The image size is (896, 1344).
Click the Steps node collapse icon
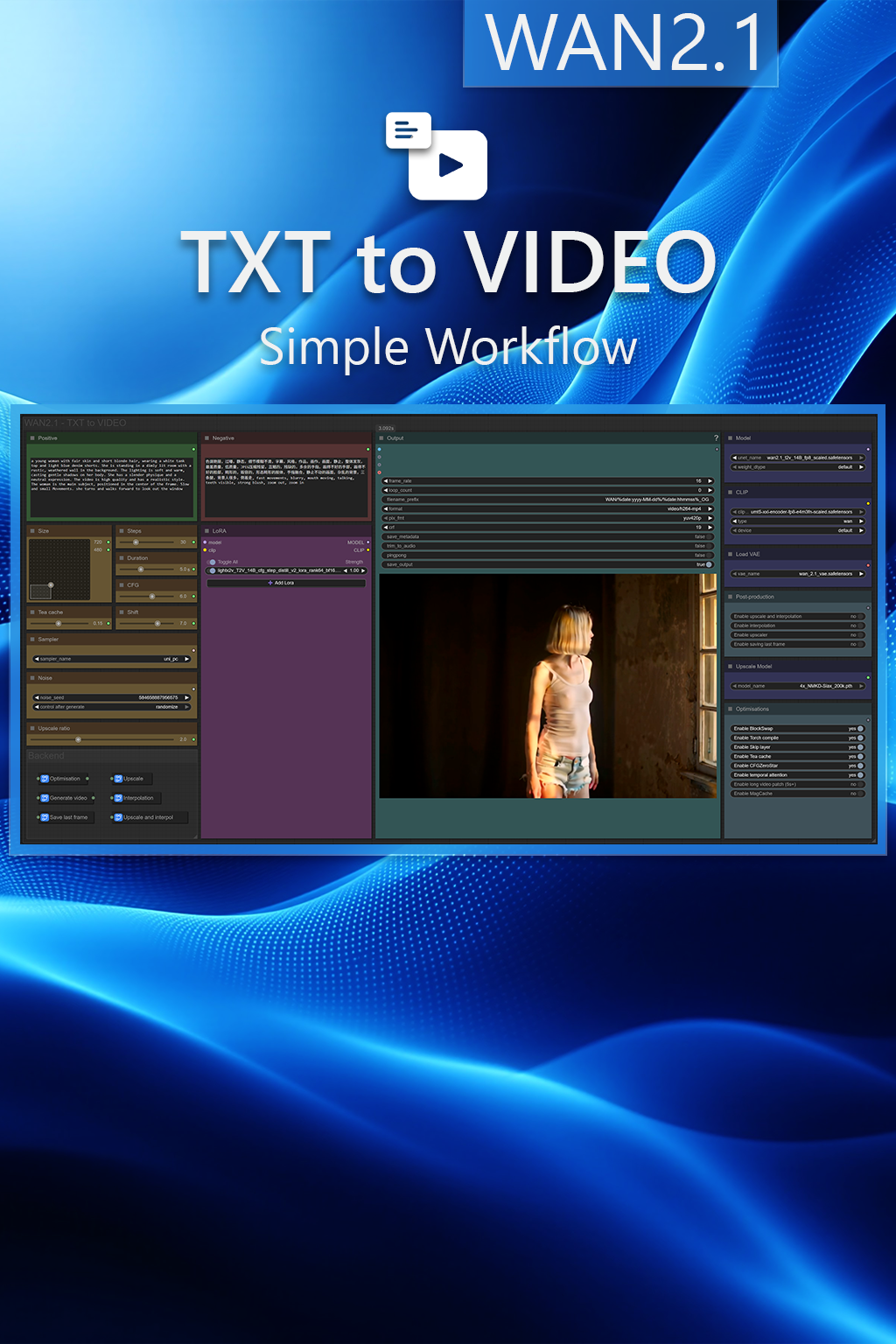click(x=122, y=531)
